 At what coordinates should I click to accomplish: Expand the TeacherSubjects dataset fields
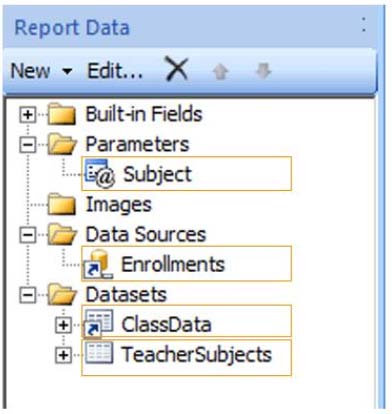[63, 355]
